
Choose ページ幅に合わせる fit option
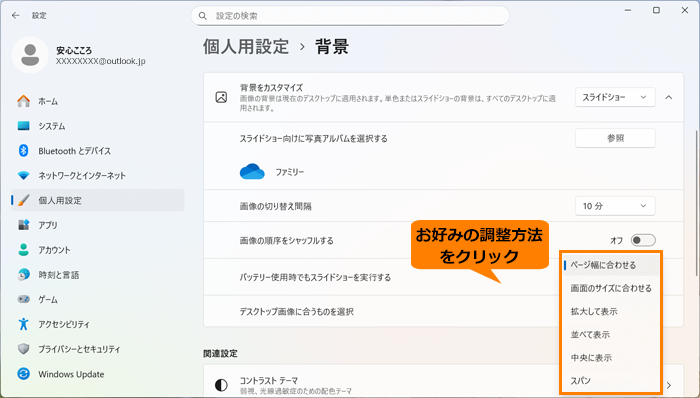point(610,265)
